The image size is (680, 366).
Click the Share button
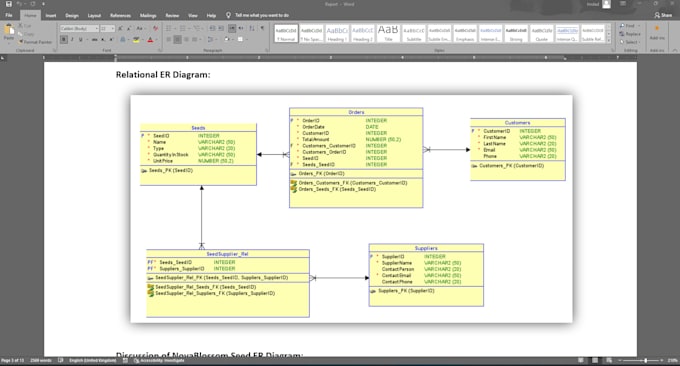(x=663, y=15)
